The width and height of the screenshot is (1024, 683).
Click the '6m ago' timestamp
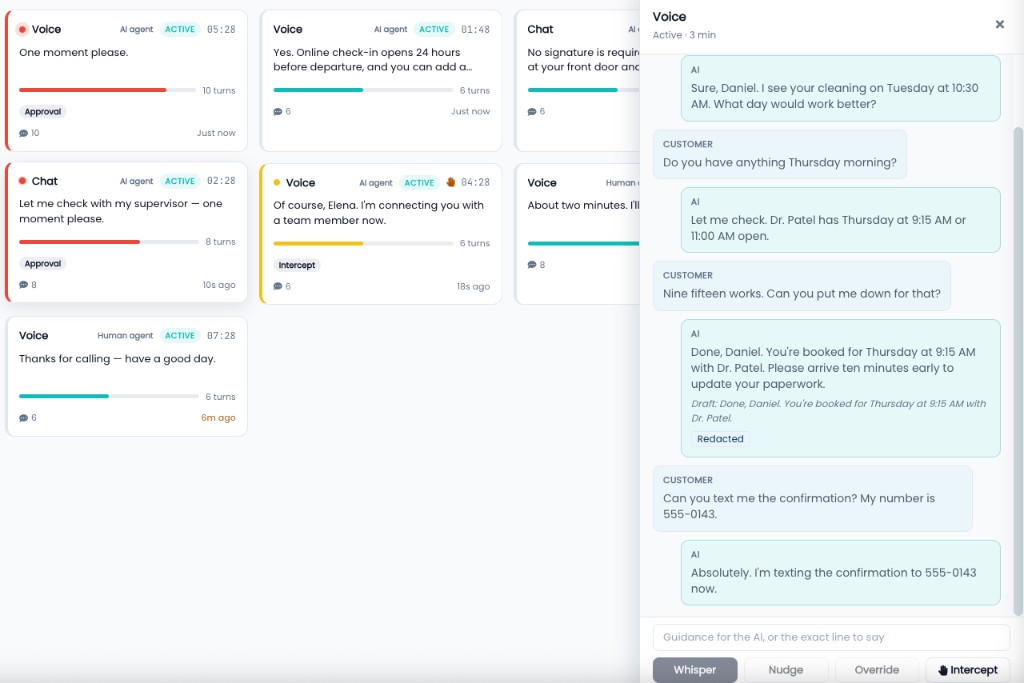click(218, 418)
